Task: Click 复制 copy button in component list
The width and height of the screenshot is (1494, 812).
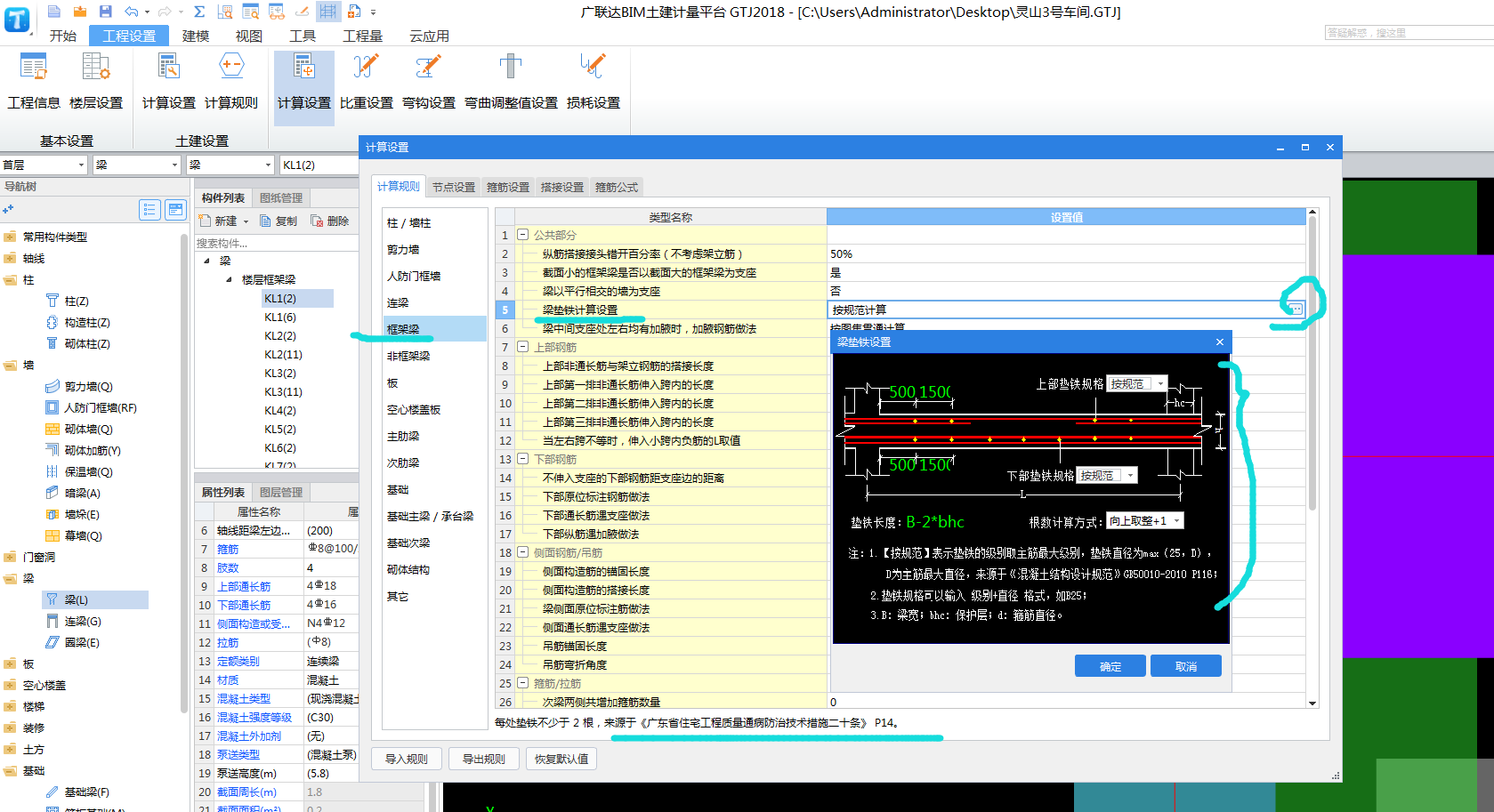Action: click(279, 221)
